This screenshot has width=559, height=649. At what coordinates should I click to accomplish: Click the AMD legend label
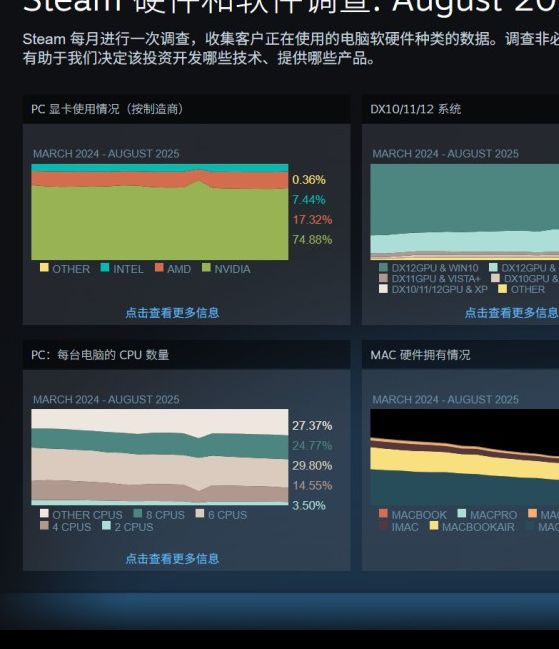pos(179,269)
